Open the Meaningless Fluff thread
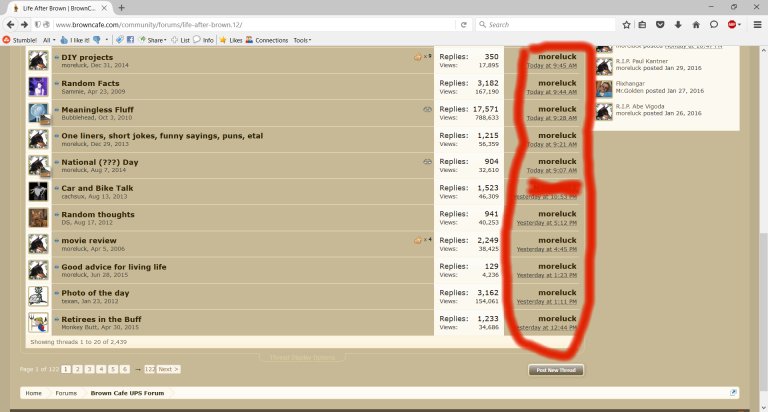Screen dimensions: 768x412 [97, 110]
